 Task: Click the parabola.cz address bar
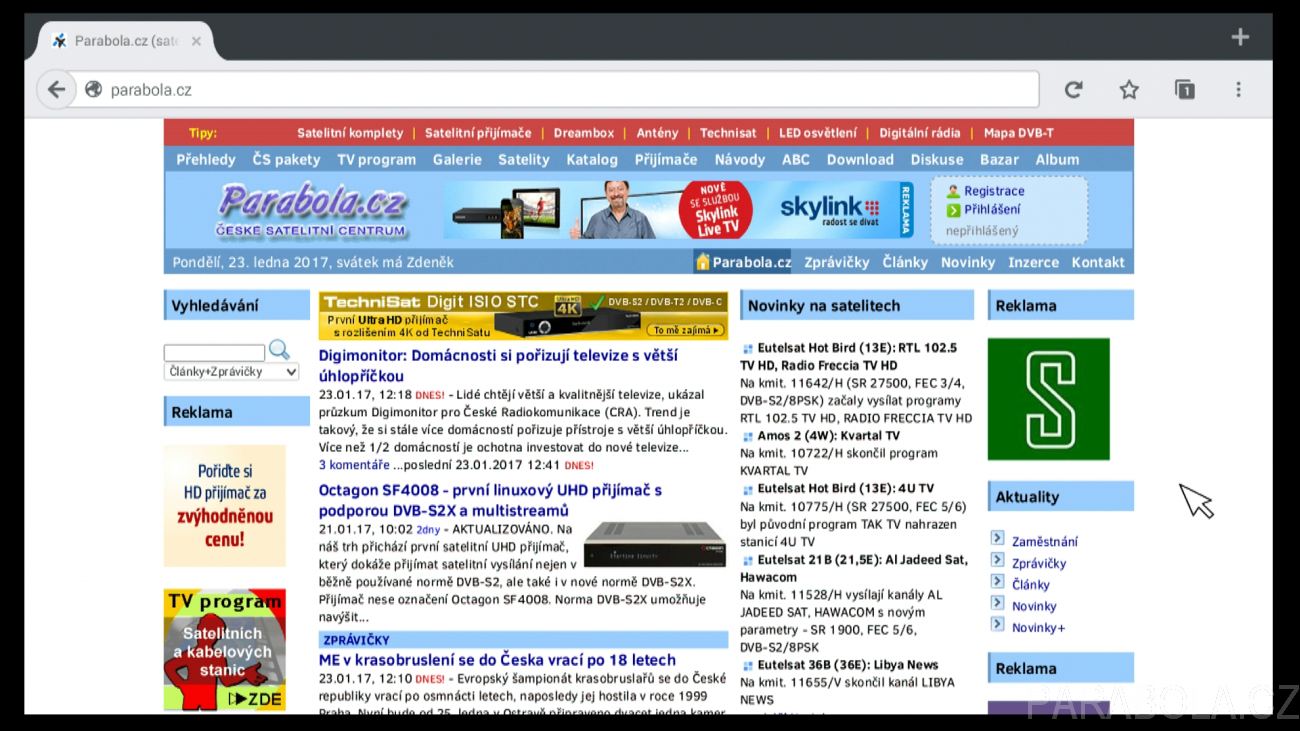555,89
